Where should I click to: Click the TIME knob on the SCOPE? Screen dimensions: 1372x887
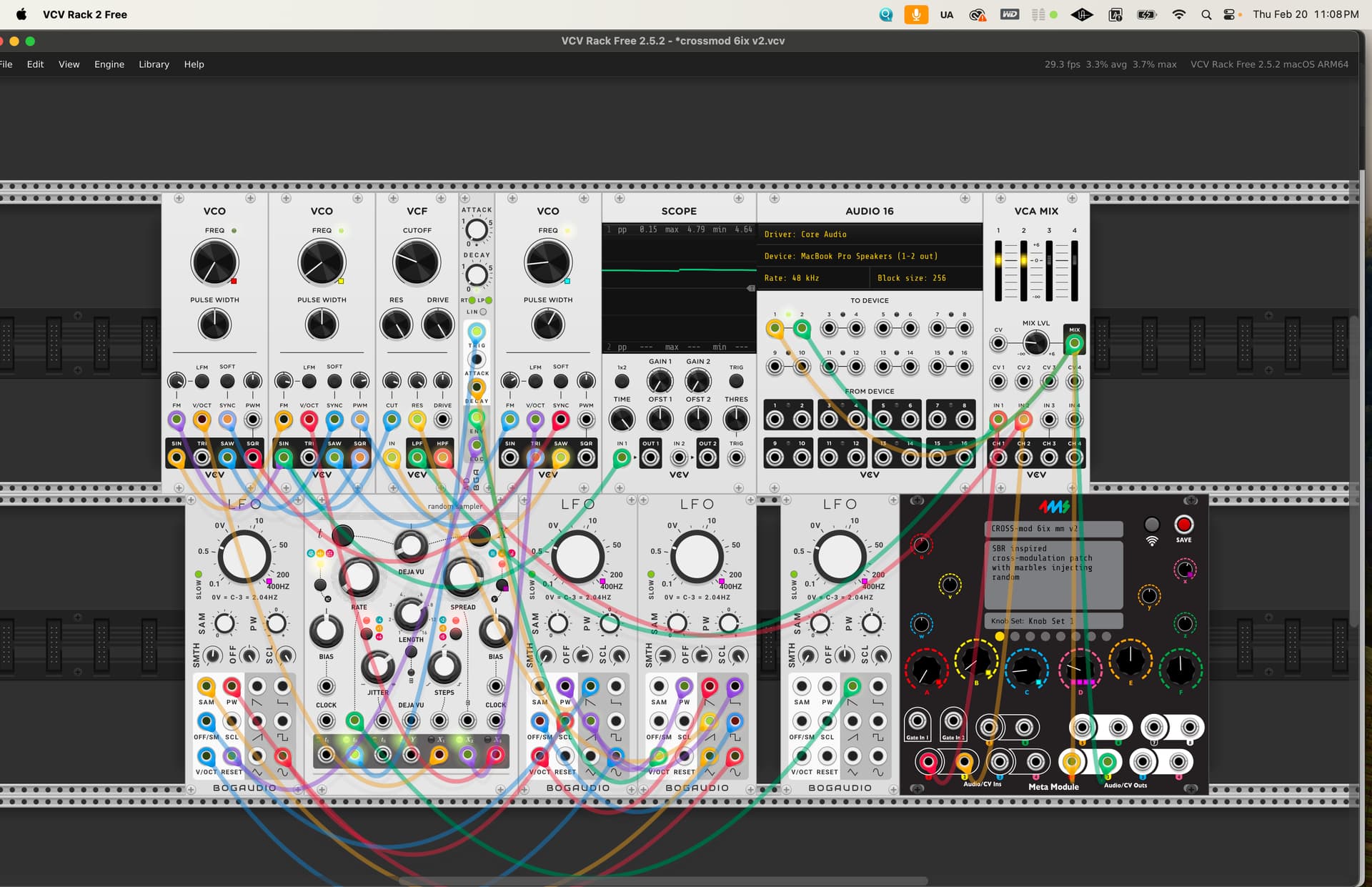pyautogui.click(x=622, y=420)
